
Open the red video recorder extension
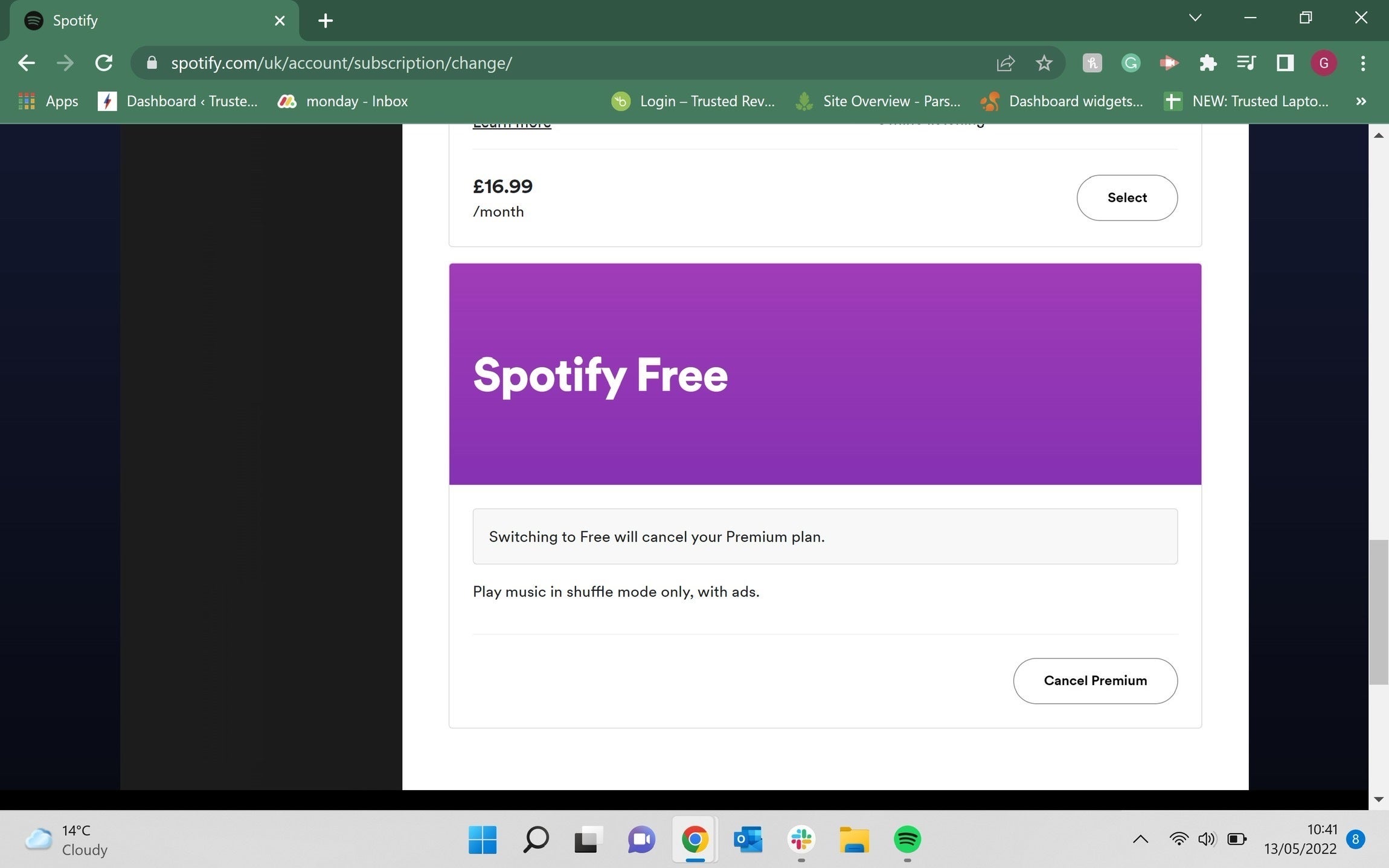[x=1169, y=63]
